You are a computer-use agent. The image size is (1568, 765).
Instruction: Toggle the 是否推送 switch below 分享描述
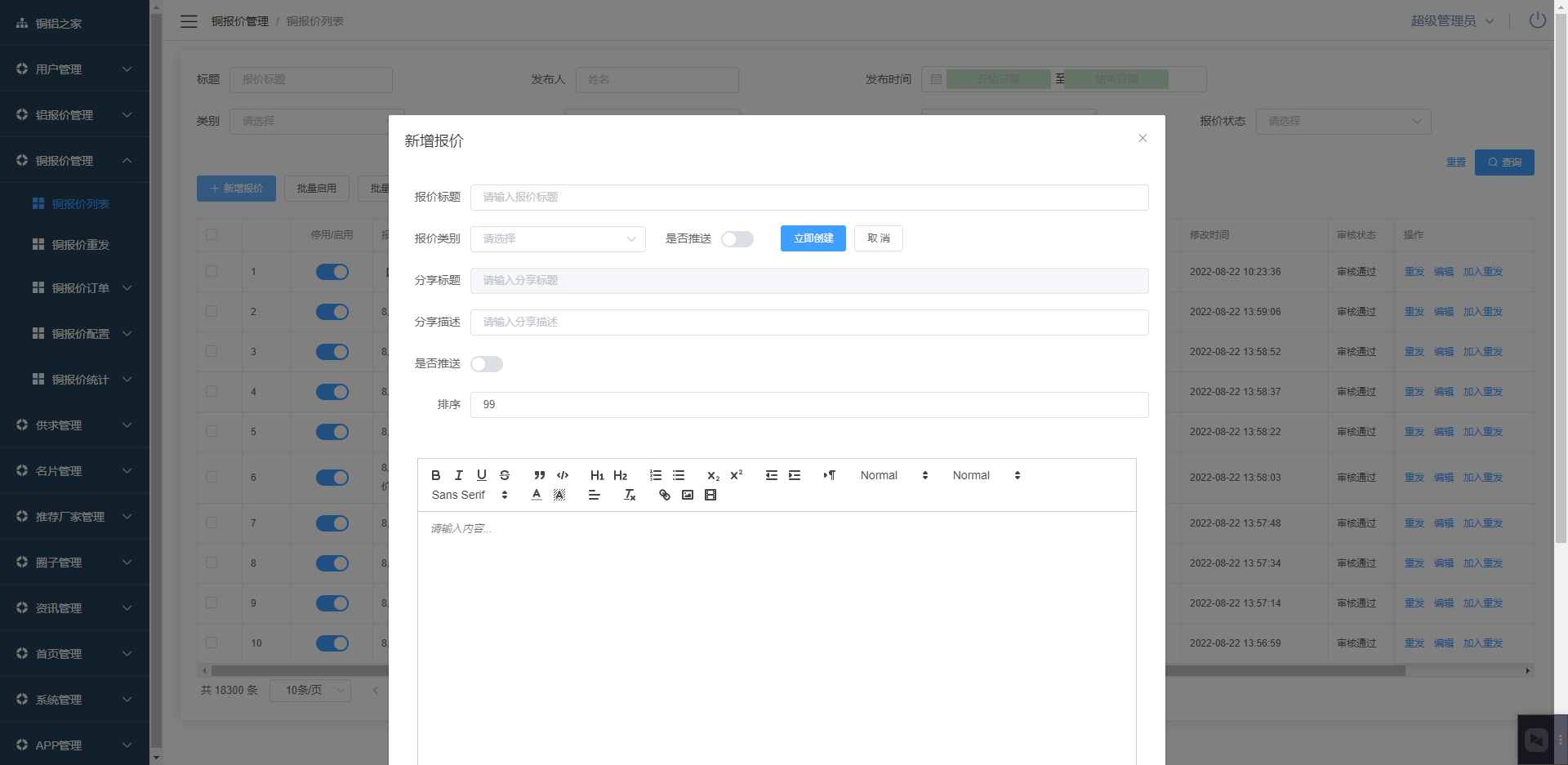click(487, 364)
